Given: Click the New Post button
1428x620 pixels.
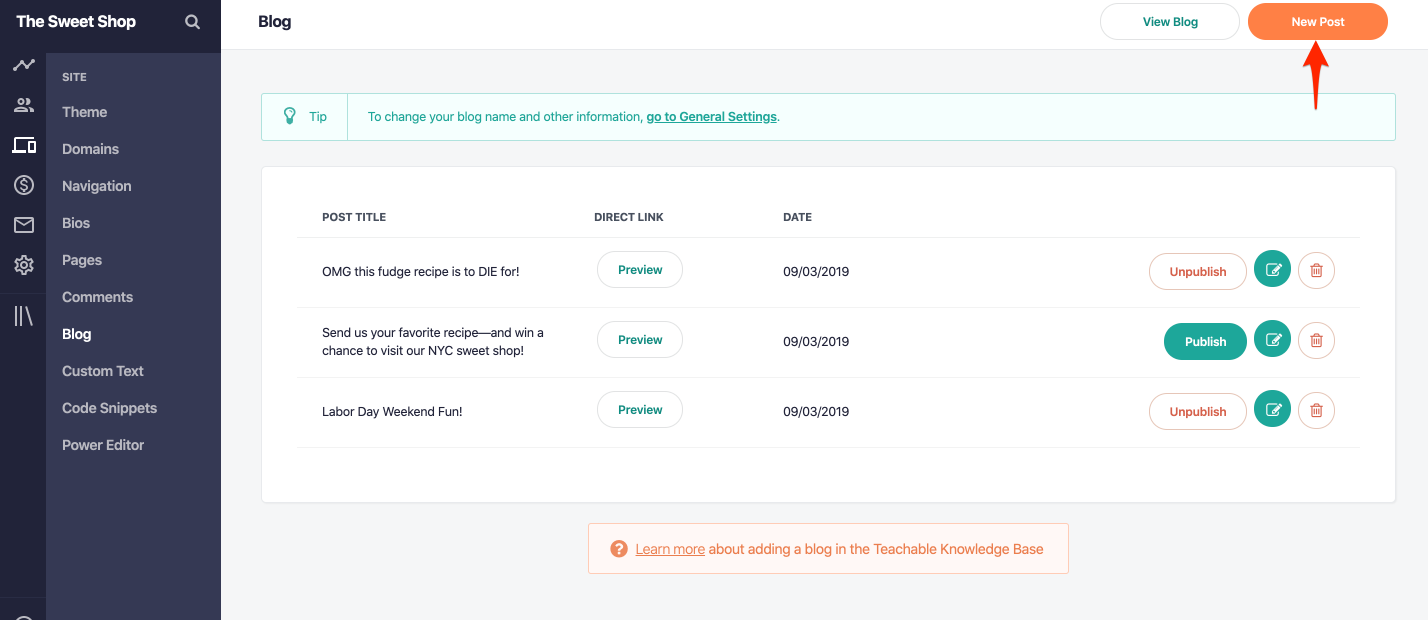Looking at the screenshot, I should (x=1318, y=22).
